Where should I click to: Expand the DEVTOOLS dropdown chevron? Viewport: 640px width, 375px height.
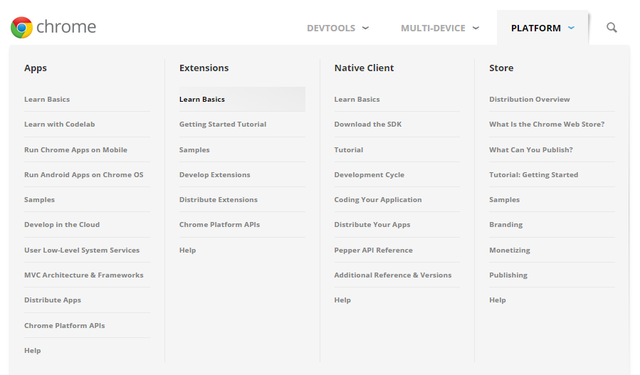coord(365,28)
